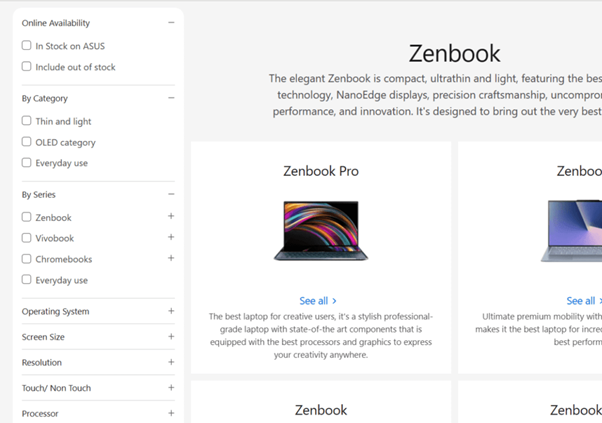Open the Zenbook Pro card title
Image resolution: width=602 pixels, height=423 pixels.
(320, 171)
